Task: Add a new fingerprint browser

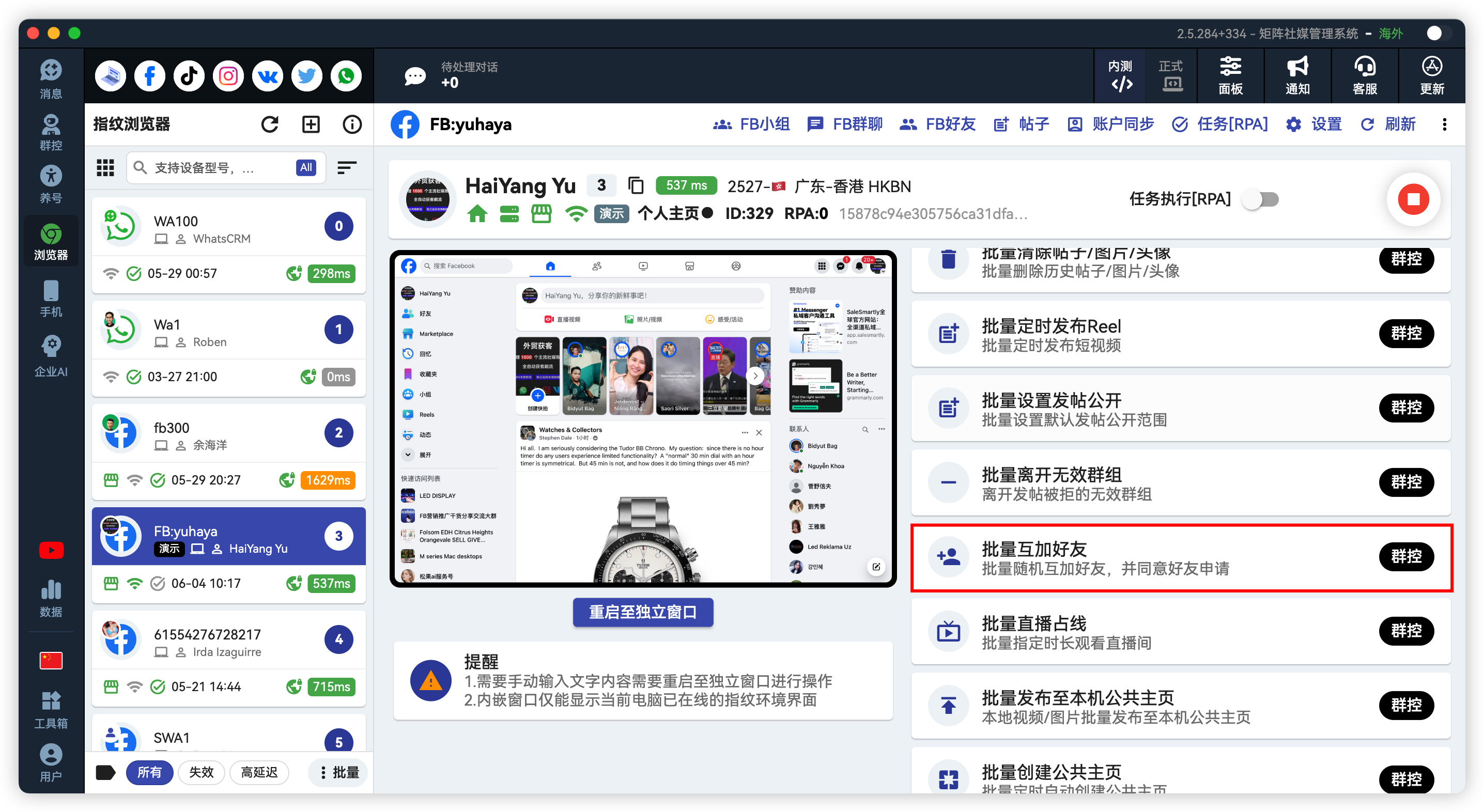Action: coord(311,124)
